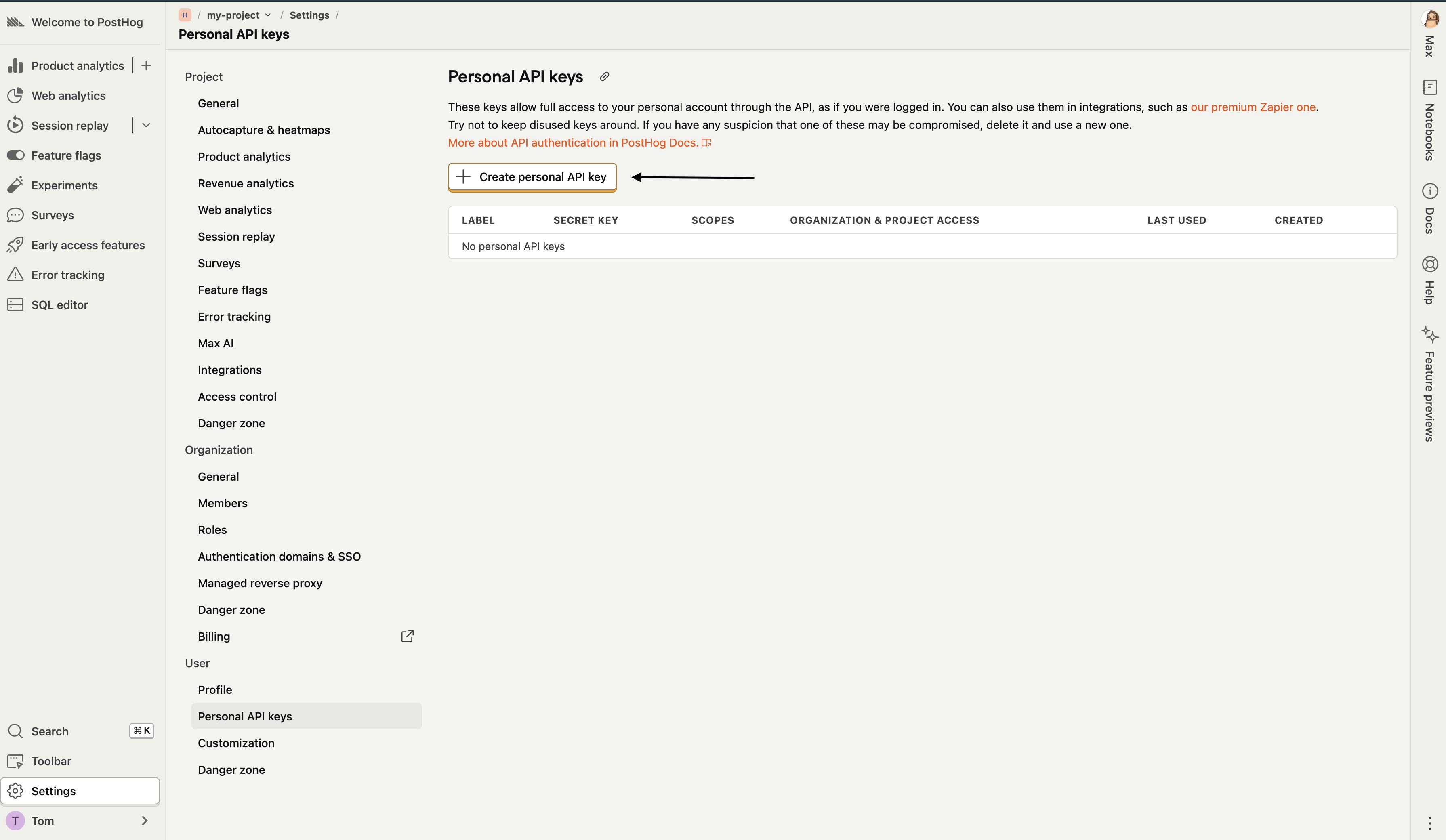Open Help from the right sidebar icon
Image resolution: width=1446 pixels, height=840 pixels.
click(x=1430, y=264)
